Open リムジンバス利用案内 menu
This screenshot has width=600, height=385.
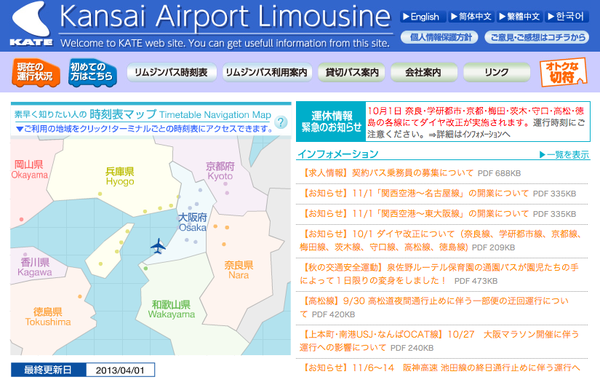(267, 72)
